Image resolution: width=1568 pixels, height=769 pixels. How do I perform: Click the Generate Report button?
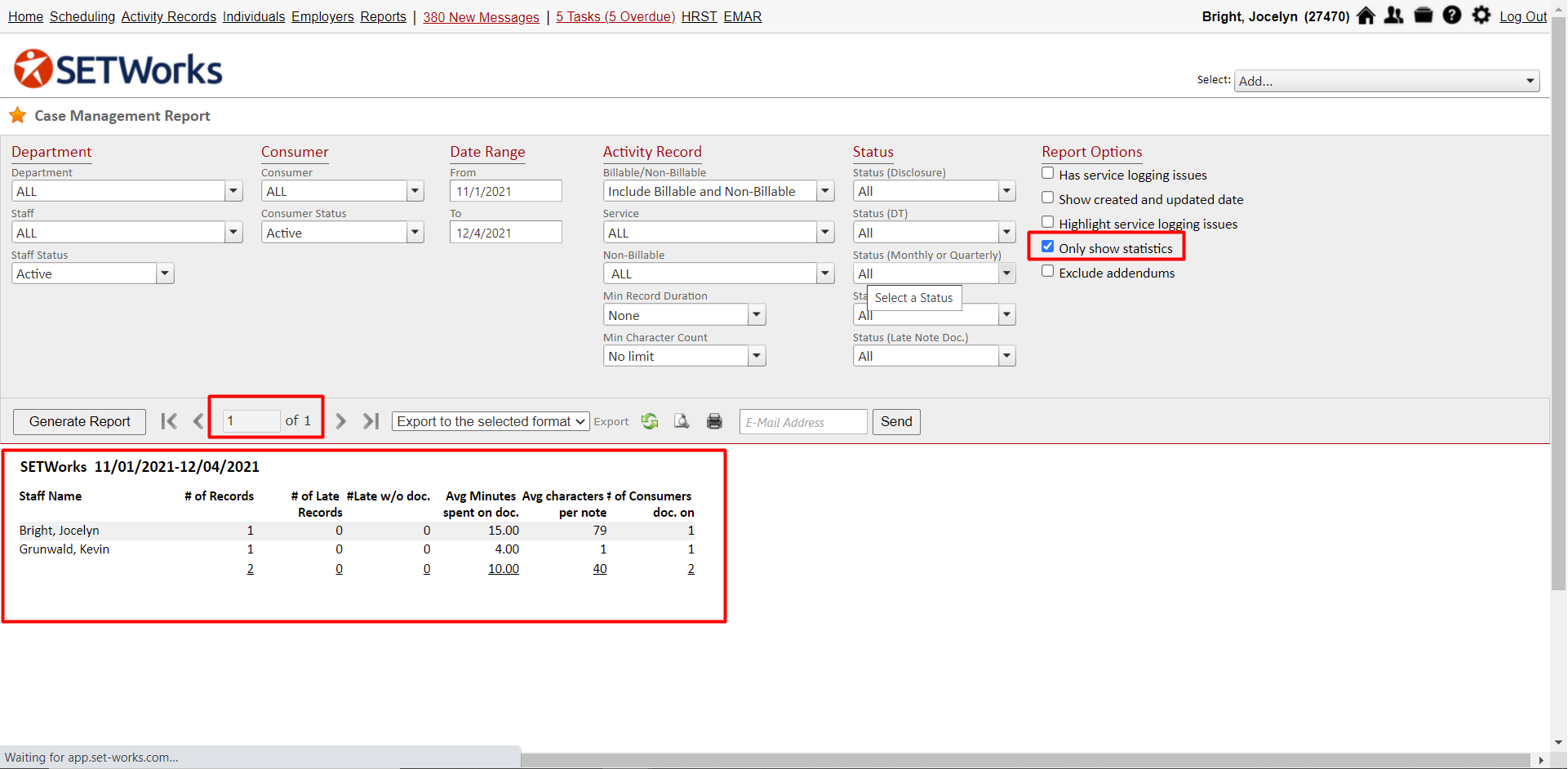(80, 421)
